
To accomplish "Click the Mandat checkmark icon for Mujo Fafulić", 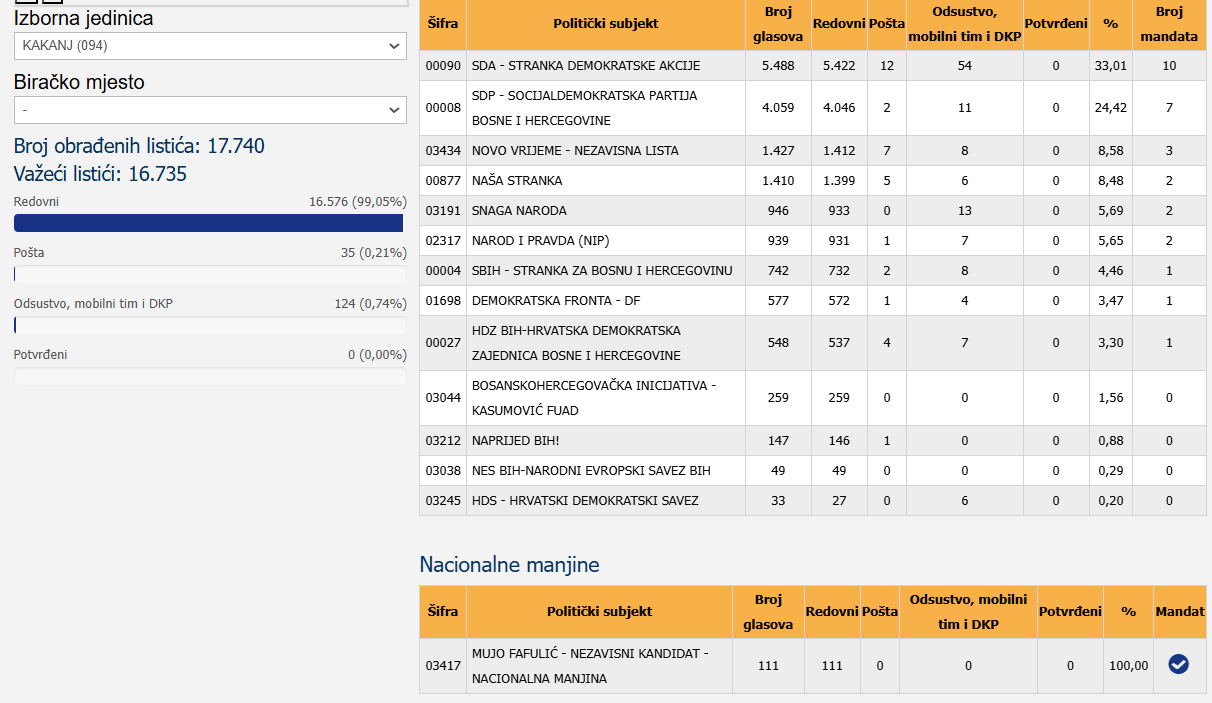I will (x=1179, y=665).
